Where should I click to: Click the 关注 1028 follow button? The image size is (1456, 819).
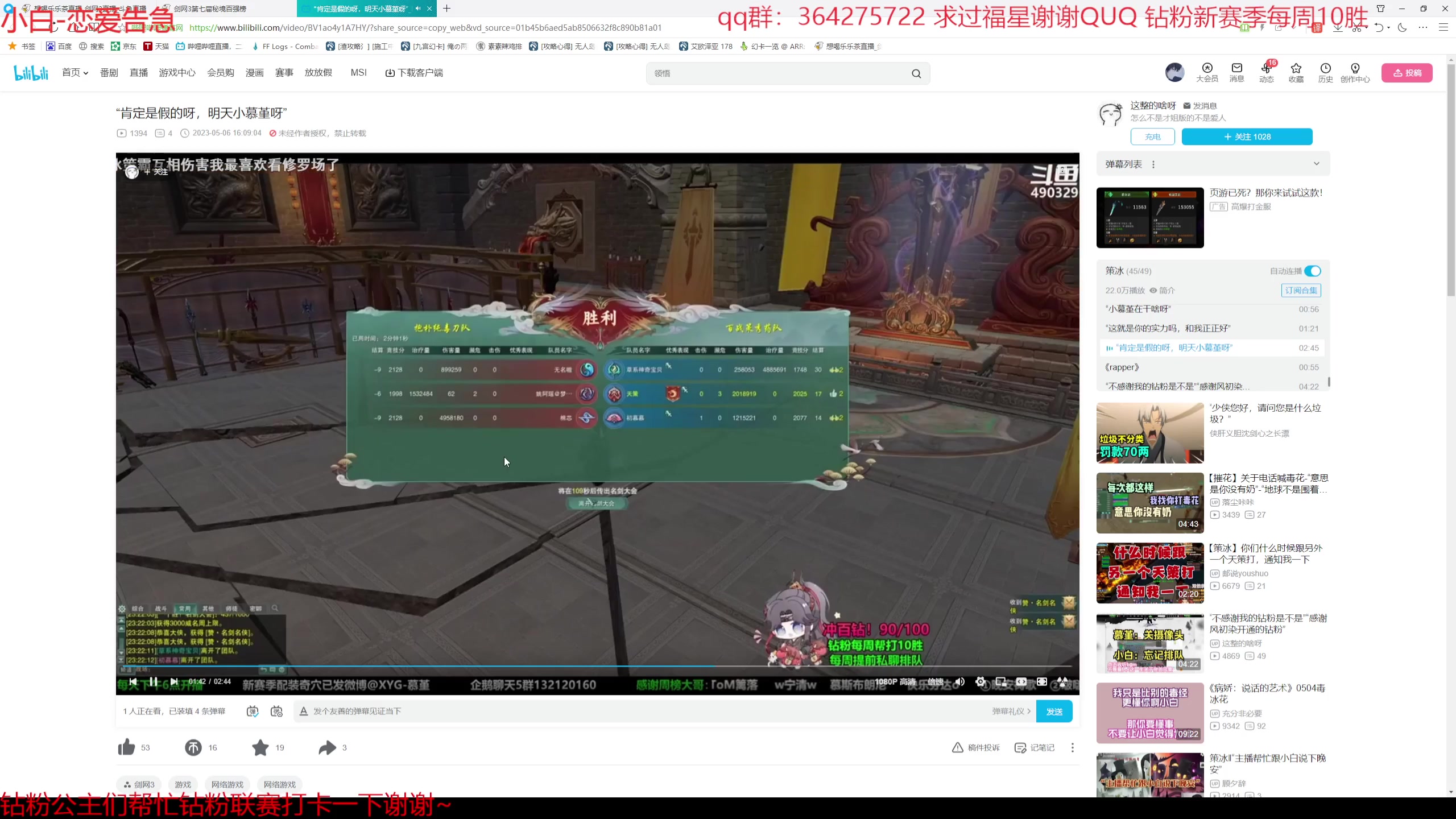click(1247, 136)
